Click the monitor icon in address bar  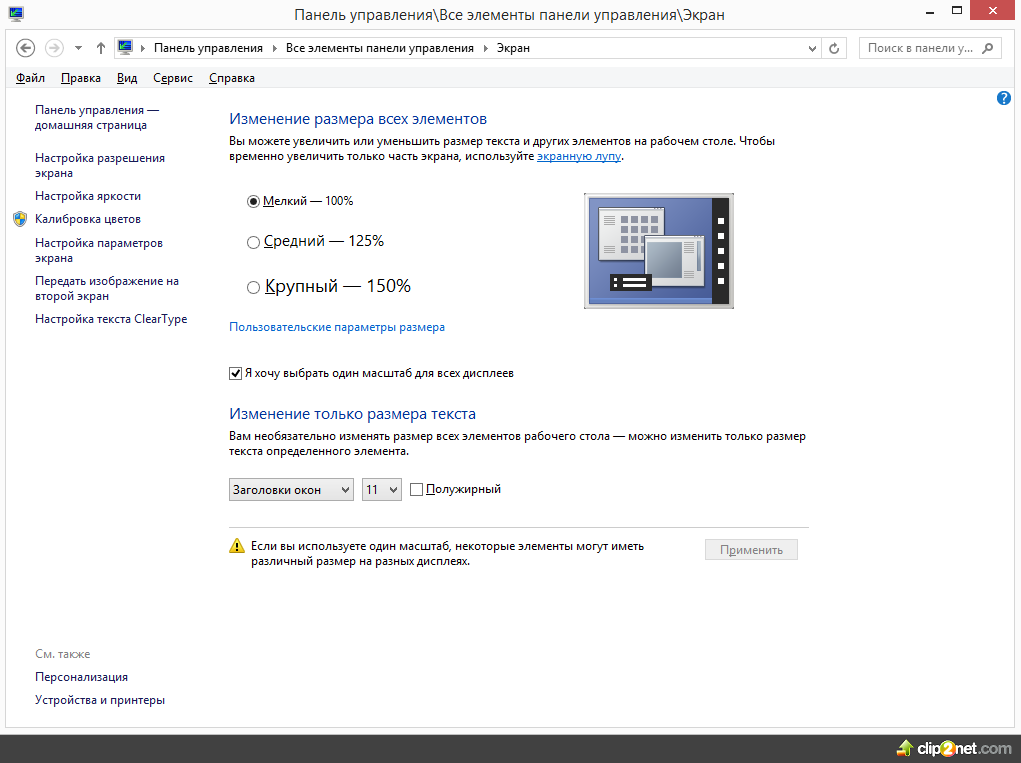126,48
